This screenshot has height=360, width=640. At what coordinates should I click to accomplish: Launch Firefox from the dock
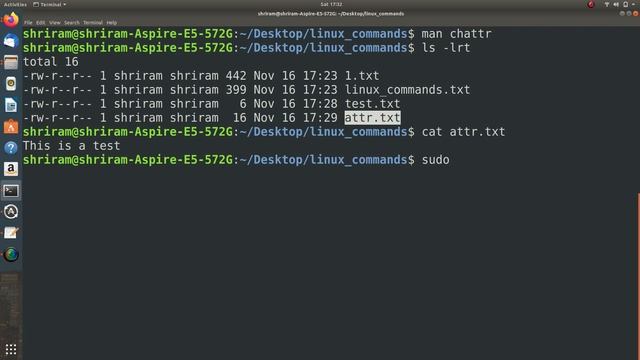[11, 20]
